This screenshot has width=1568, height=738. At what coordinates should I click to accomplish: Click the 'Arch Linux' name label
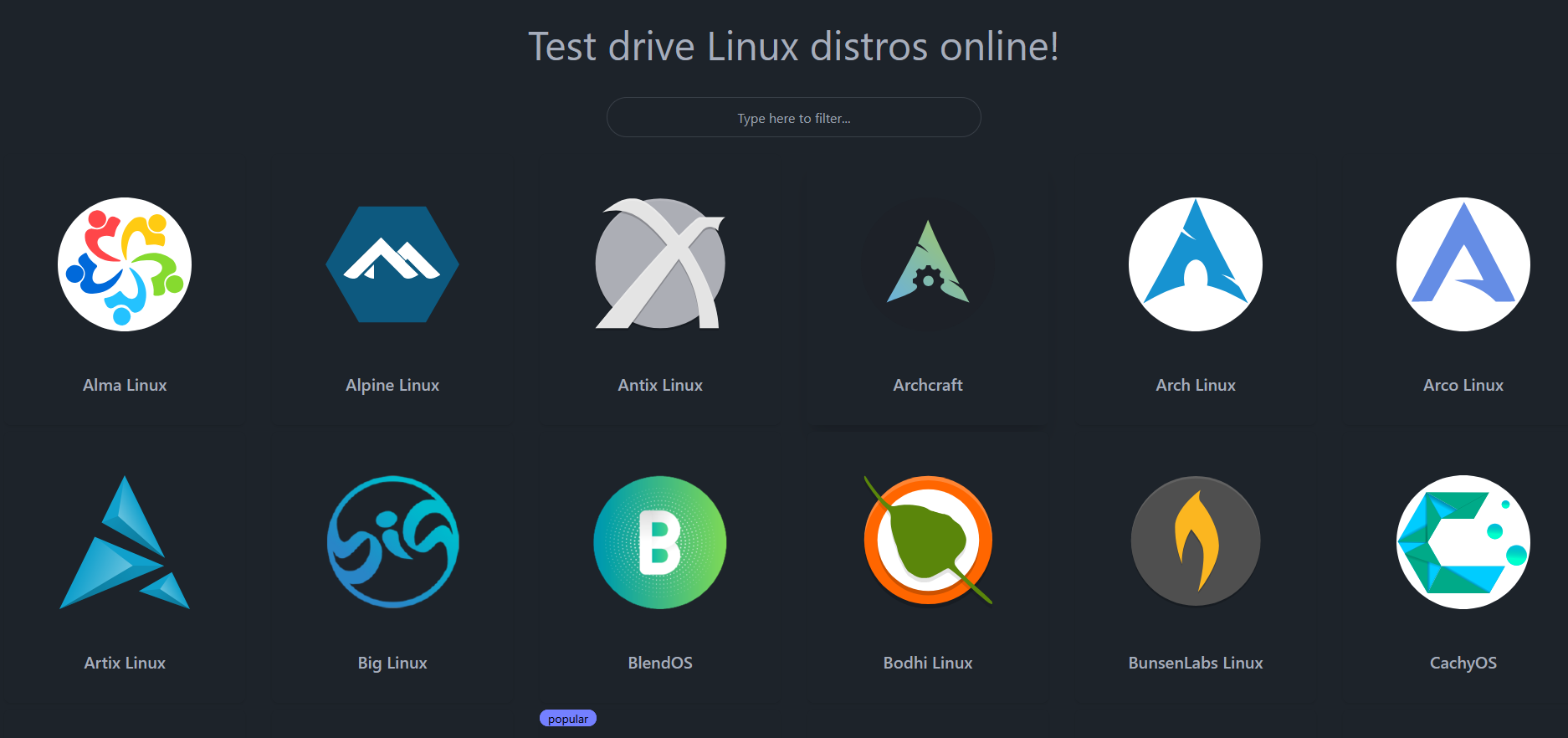point(1196,385)
